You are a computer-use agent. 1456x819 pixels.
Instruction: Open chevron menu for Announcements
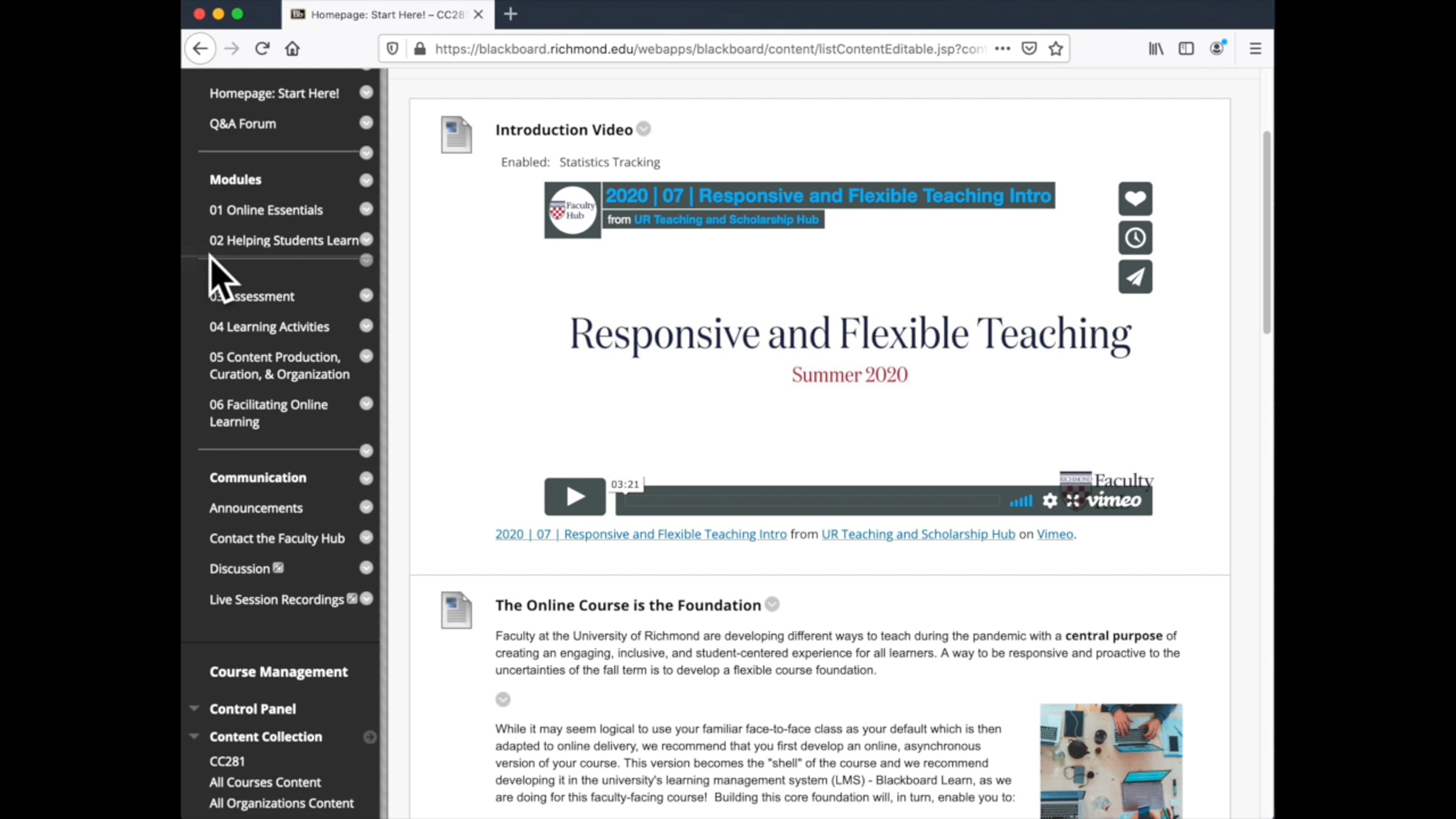click(x=366, y=507)
